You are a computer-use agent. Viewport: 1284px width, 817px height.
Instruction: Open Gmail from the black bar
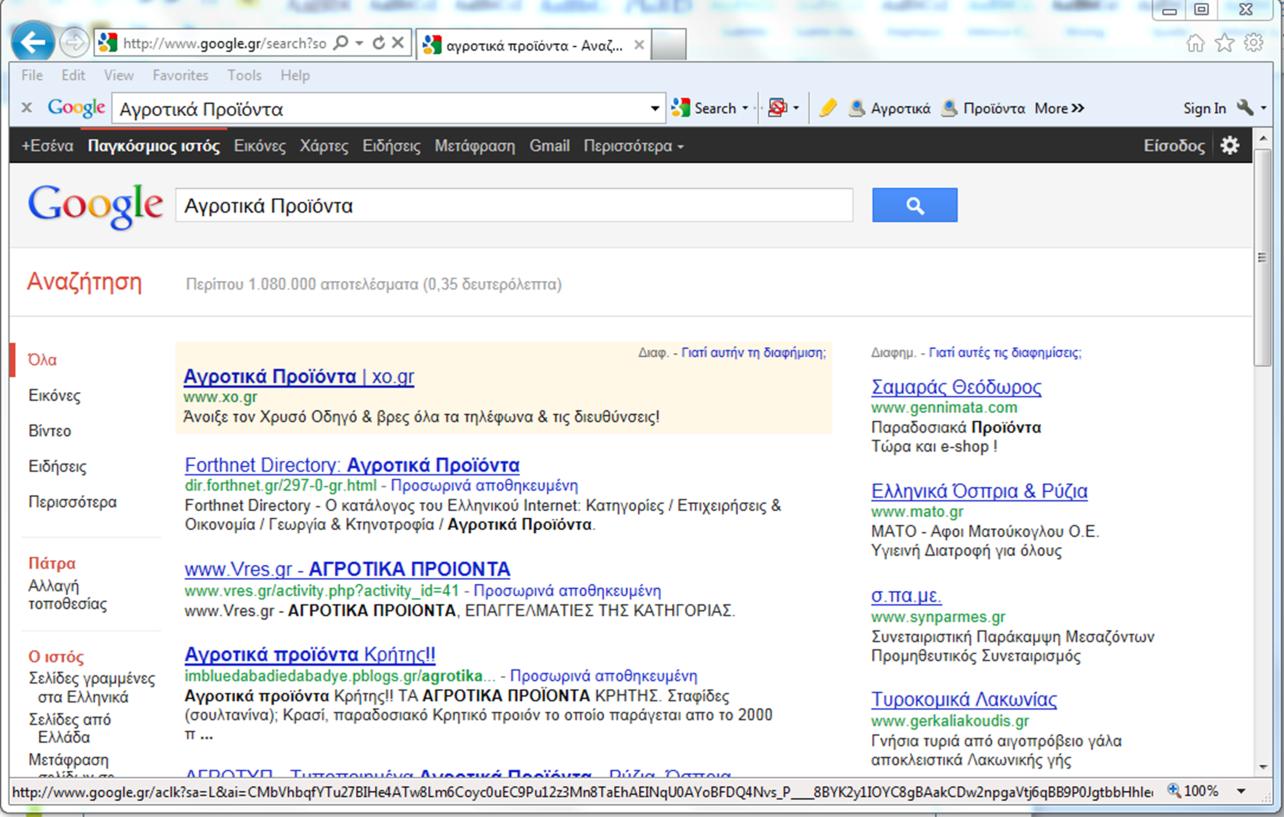click(x=550, y=146)
